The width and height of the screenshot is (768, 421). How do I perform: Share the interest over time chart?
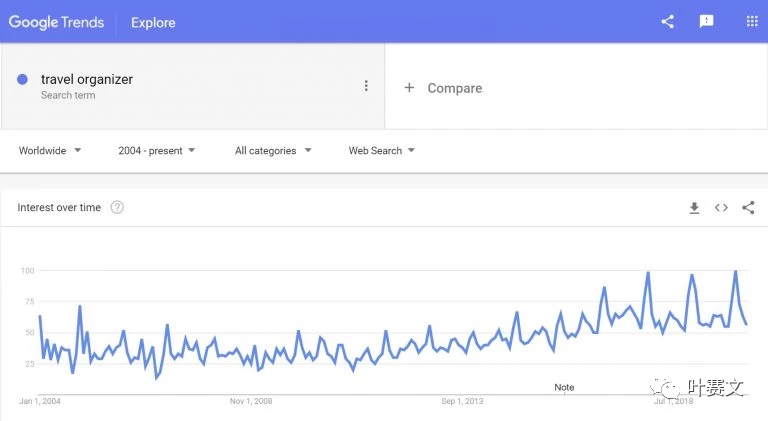[748, 208]
